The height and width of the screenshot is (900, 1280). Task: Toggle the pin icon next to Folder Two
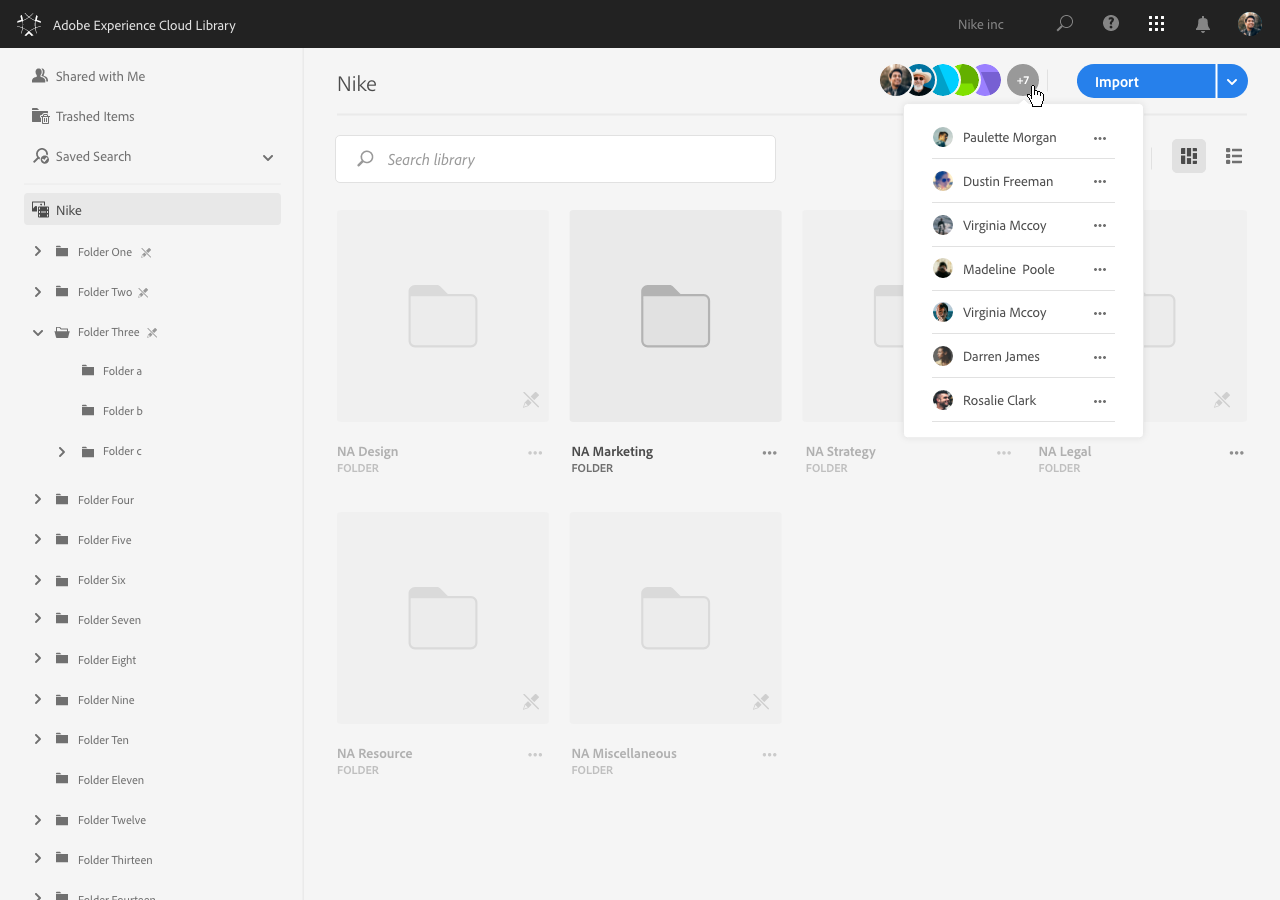pos(143,292)
